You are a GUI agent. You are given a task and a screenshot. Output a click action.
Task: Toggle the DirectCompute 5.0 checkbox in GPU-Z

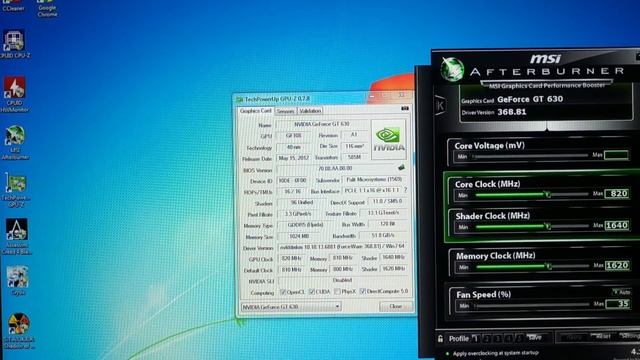tap(363, 291)
